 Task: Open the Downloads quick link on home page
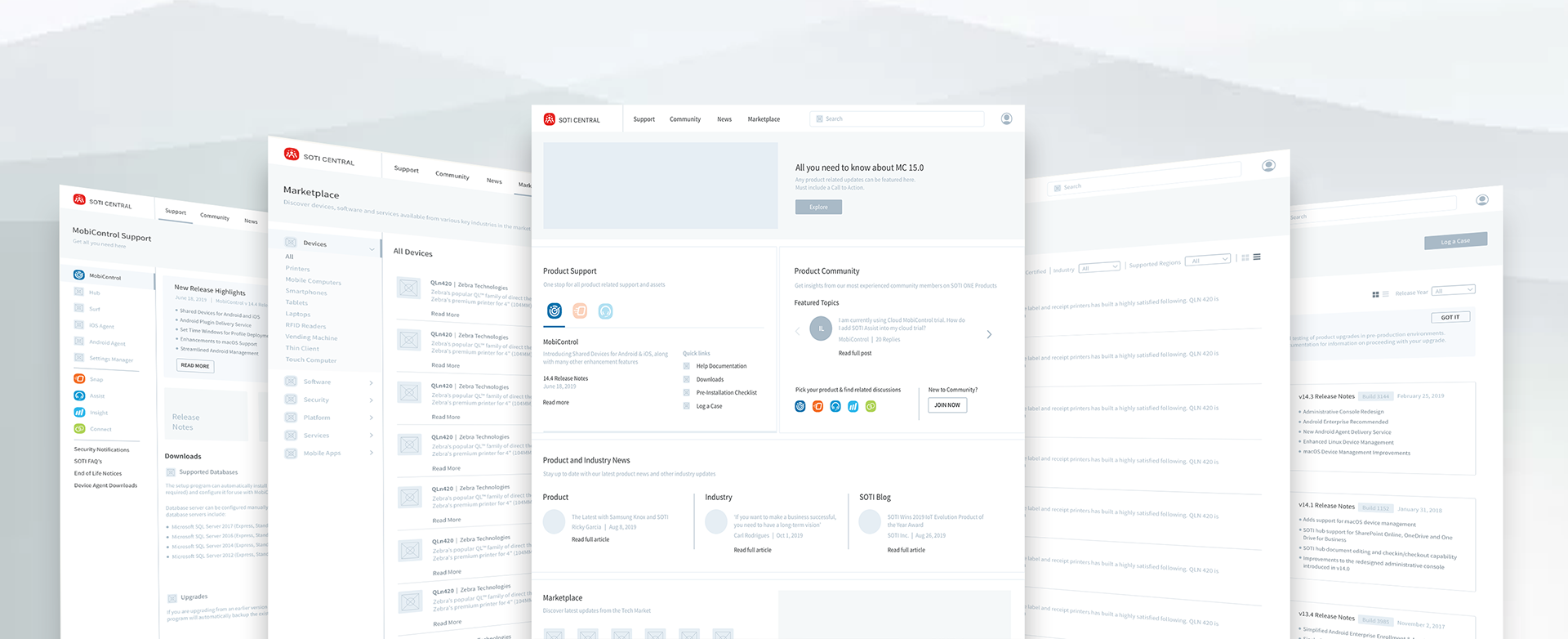click(710, 379)
